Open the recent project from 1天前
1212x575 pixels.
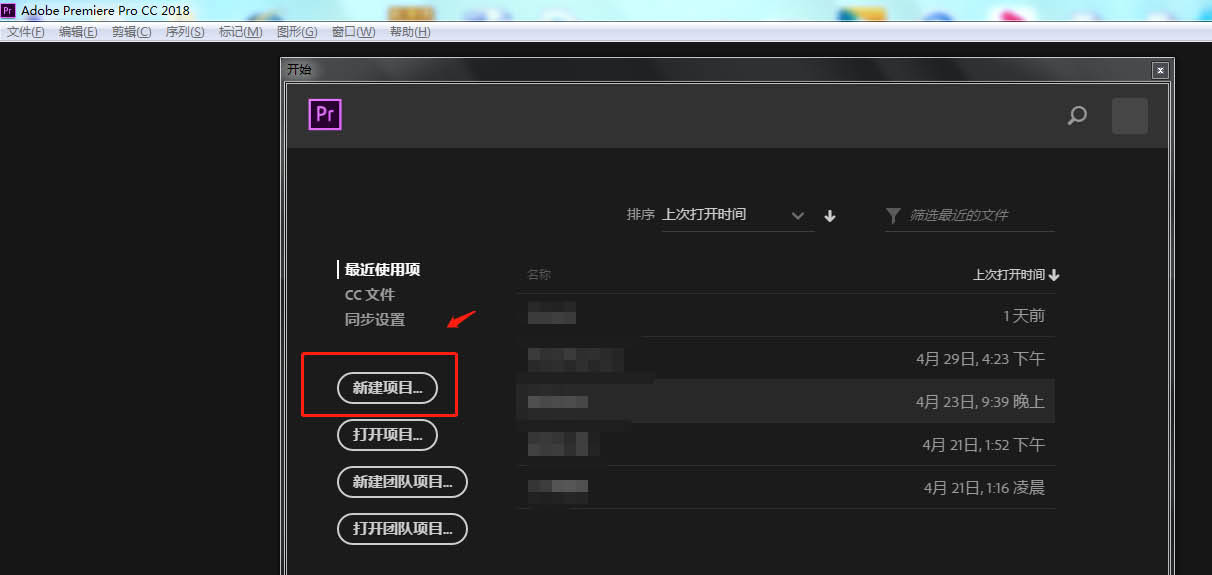coord(786,315)
